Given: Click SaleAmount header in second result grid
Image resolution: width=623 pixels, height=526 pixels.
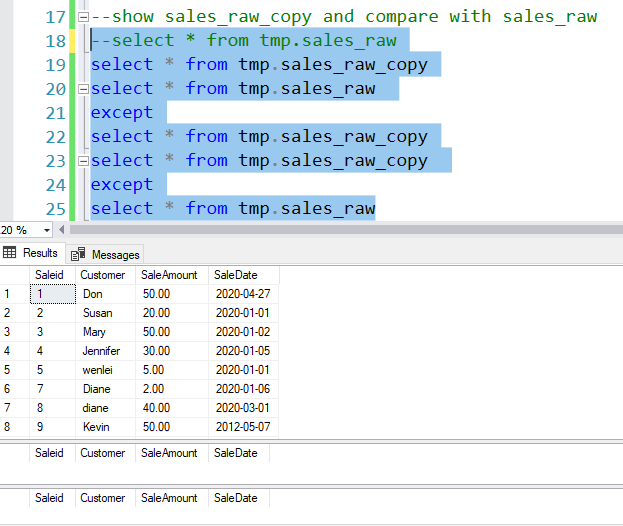Looking at the screenshot, I should point(172,453).
